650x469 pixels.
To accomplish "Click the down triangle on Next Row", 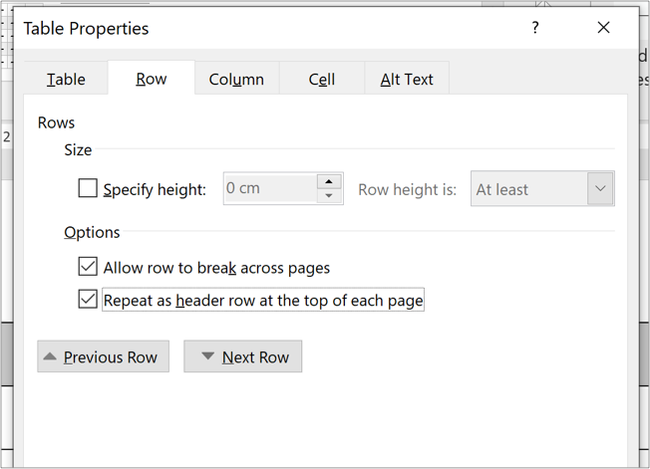I will pyautogui.click(x=208, y=356).
